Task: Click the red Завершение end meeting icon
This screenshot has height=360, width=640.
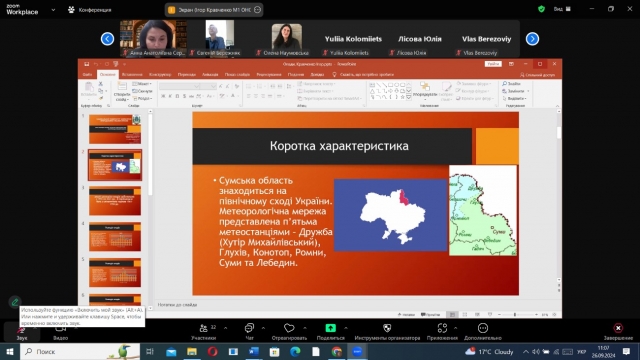Action: click(618, 328)
